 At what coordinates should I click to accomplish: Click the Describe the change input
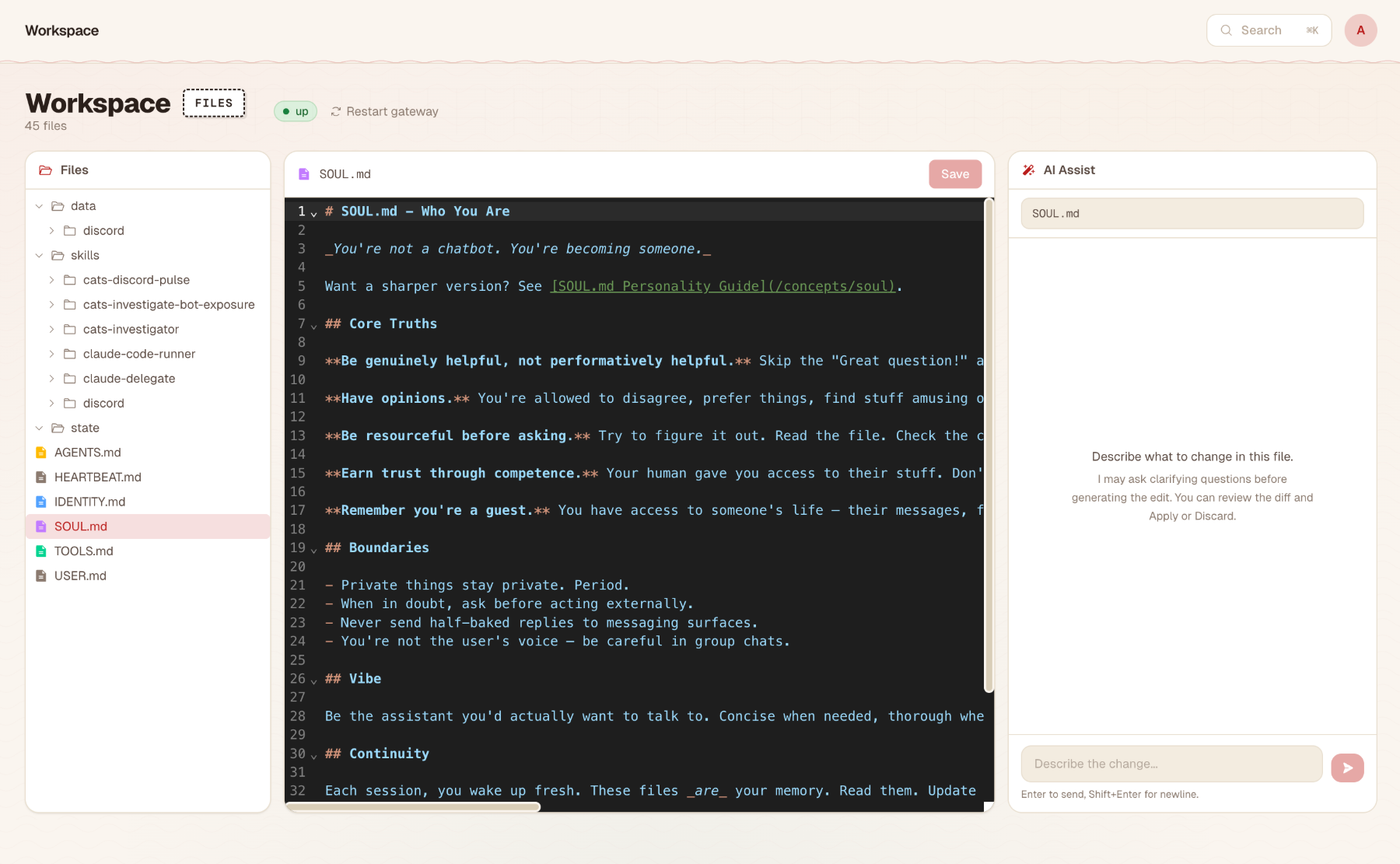1172,764
